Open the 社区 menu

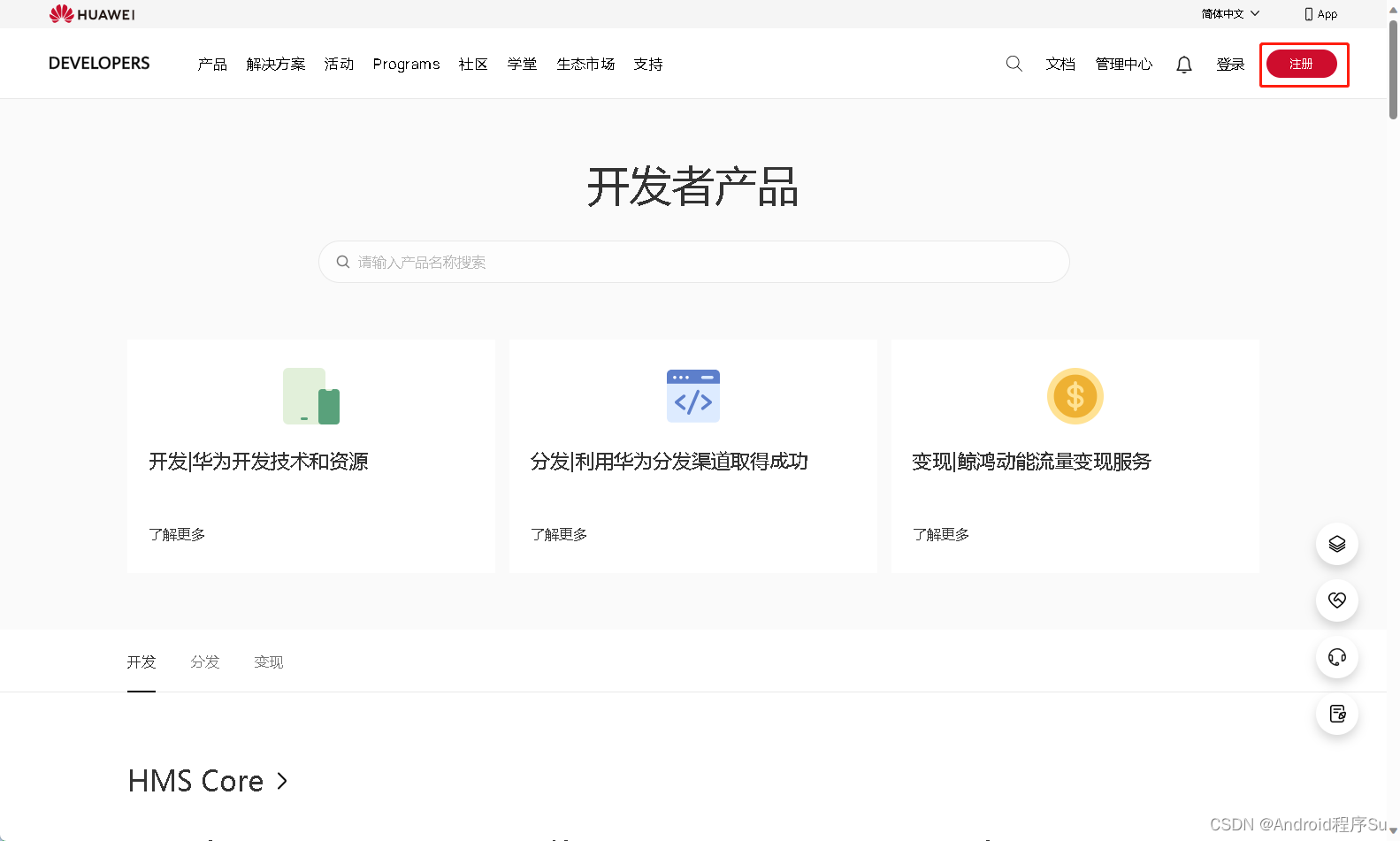[x=473, y=64]
